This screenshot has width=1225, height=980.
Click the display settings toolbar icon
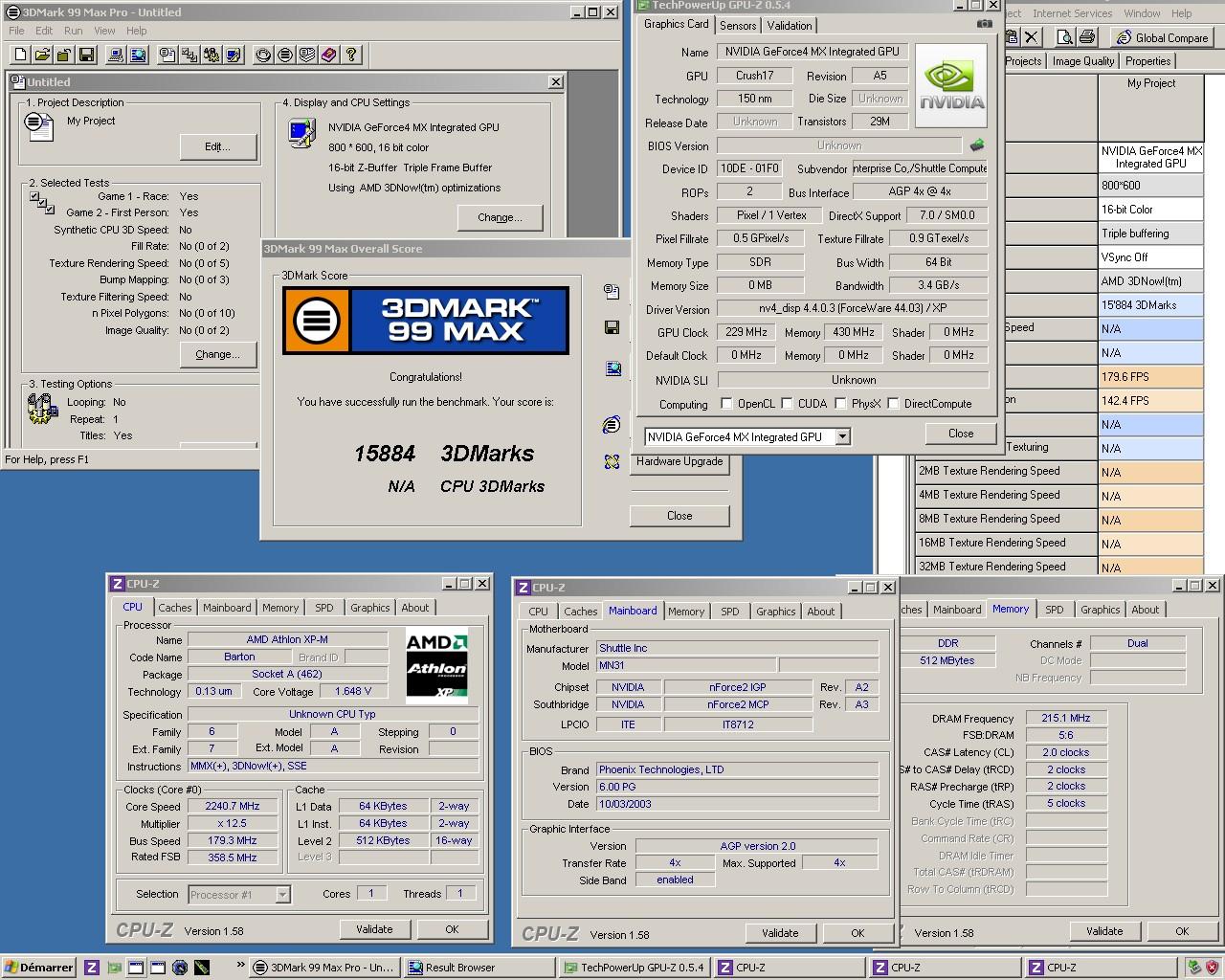click(234, 55)
